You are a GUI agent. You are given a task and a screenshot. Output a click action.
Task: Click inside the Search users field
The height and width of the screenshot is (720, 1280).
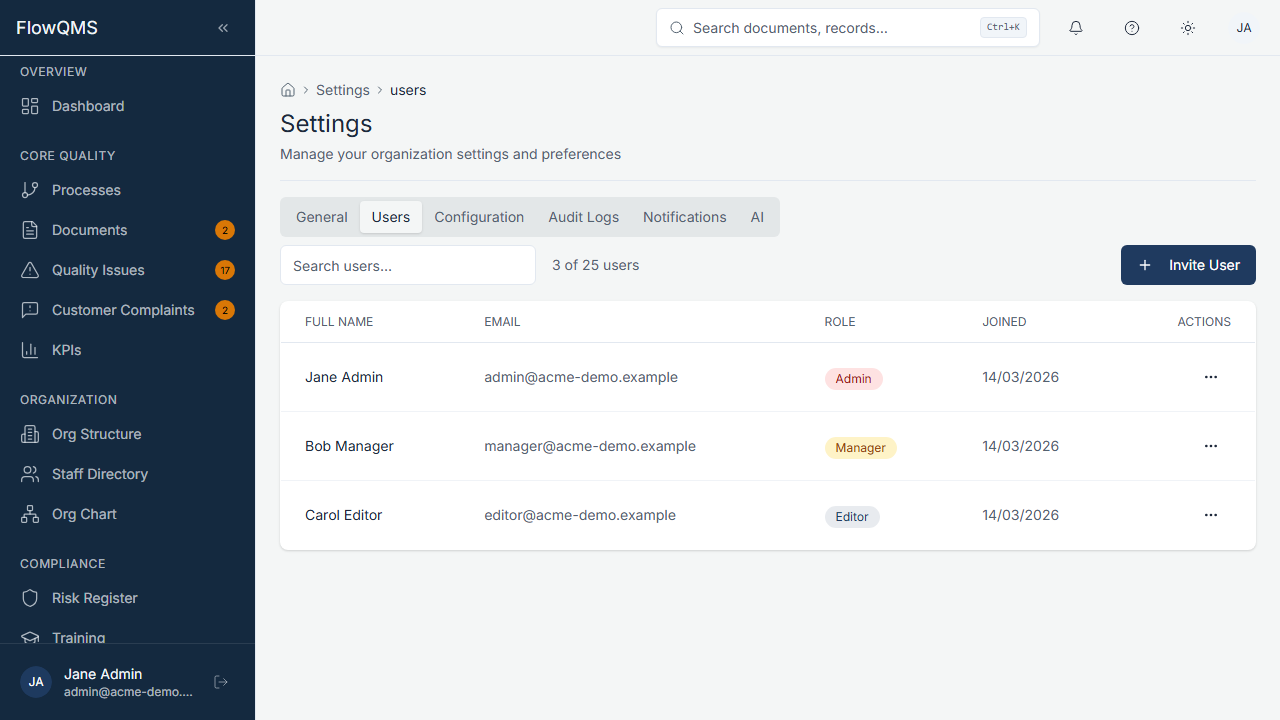(407, 265)
